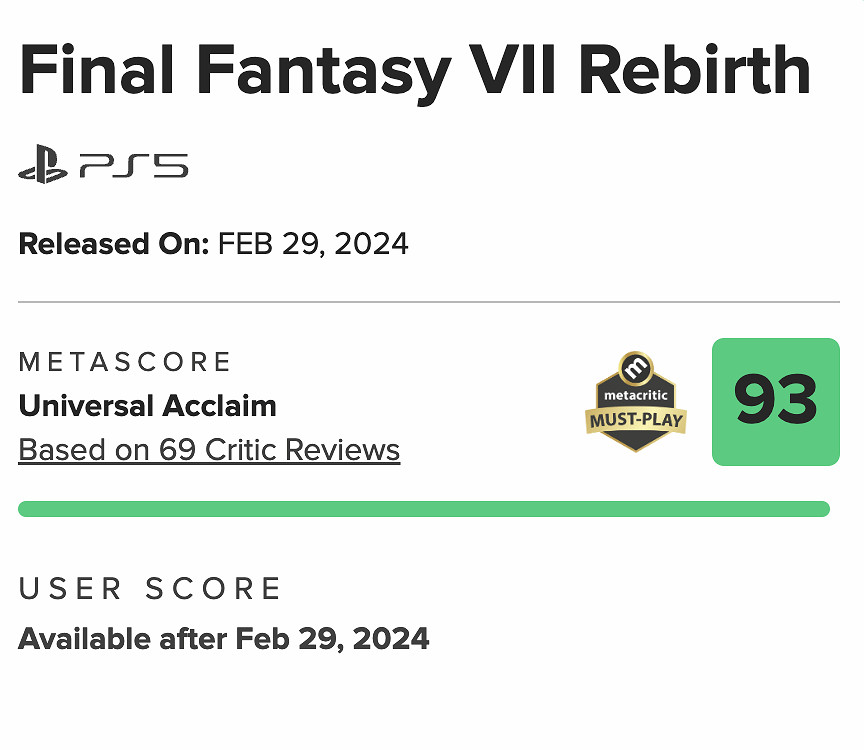
Task: Click the 'Released On:' label
Action: (x=113, y=244)
